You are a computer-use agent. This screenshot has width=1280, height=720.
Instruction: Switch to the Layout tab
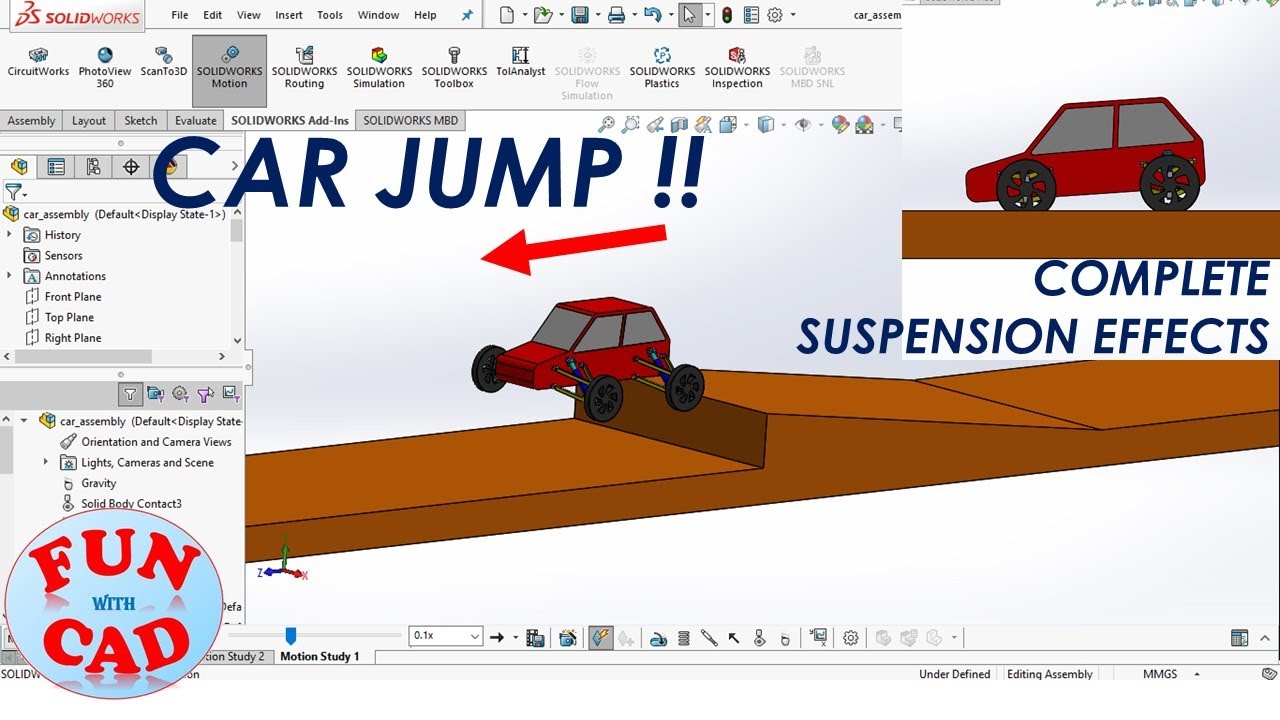coord(89,121)
